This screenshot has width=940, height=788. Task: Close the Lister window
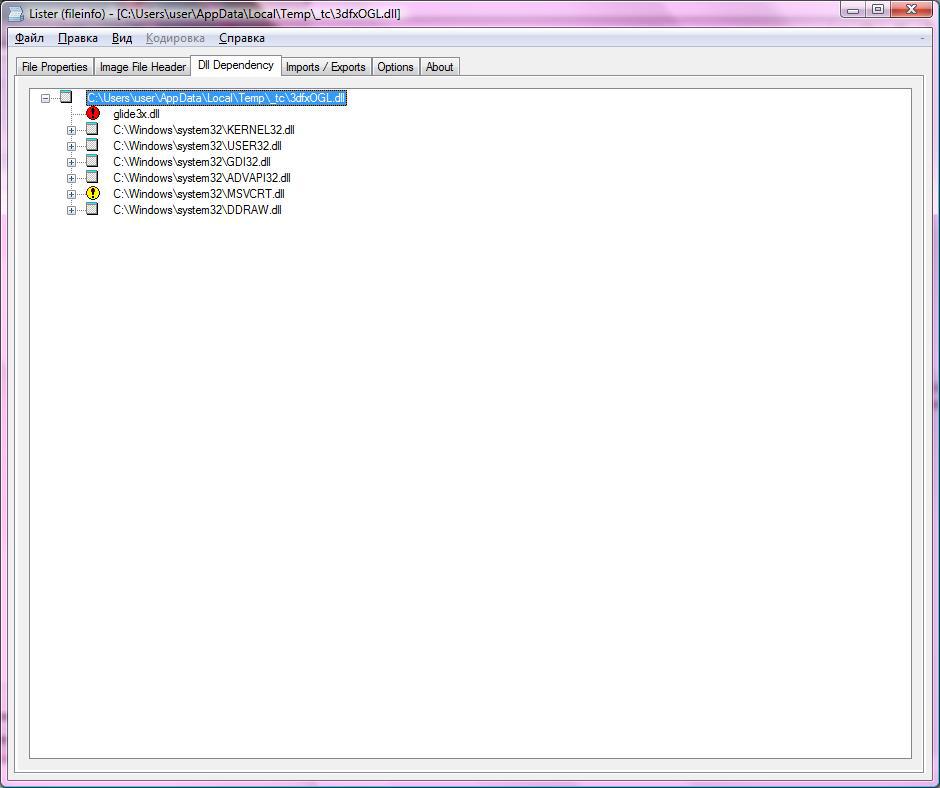pyautogui.click(x=911, y=10)
